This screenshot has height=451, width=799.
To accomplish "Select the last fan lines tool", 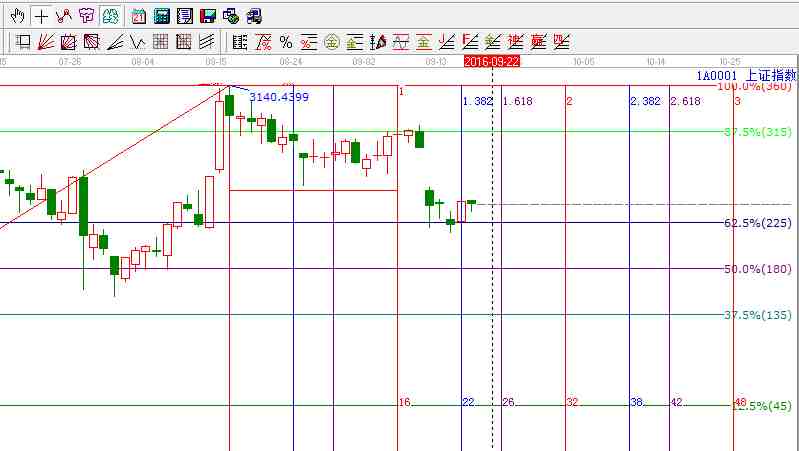I will [562, 42].
